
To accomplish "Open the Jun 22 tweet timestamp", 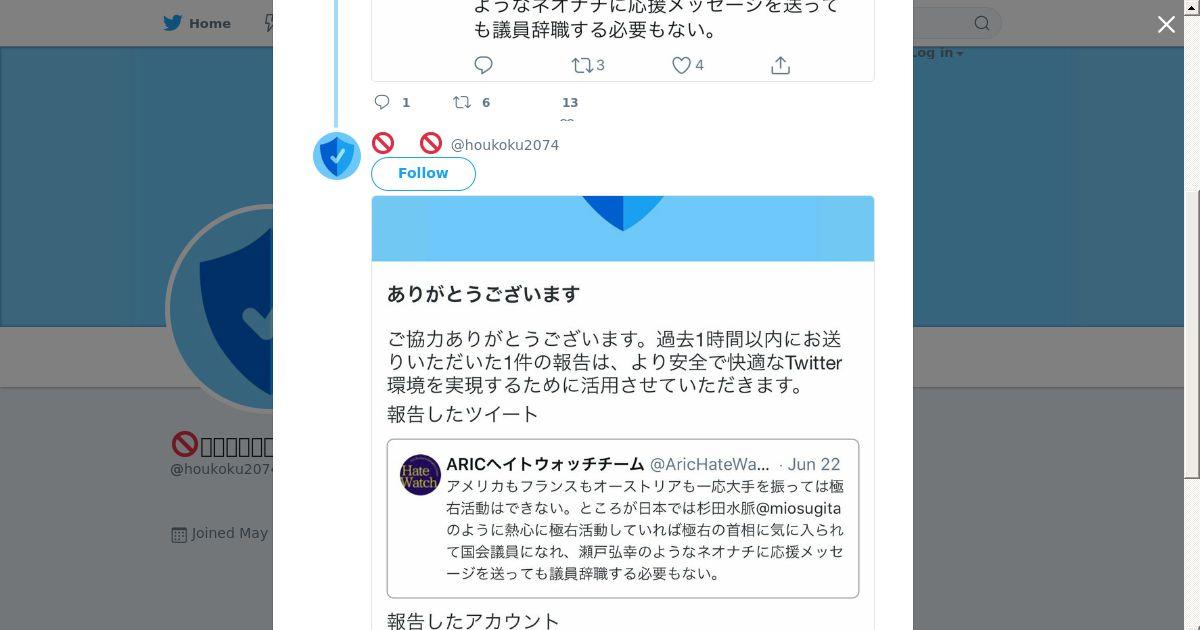I will [x=814, y=464].
